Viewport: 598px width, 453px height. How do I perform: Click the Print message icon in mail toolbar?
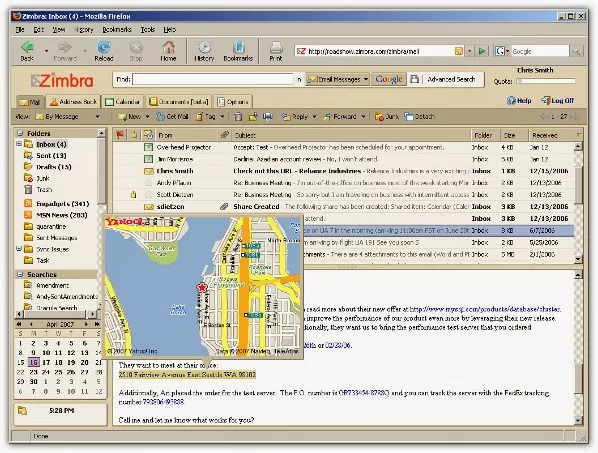click(x=267, y=117)
